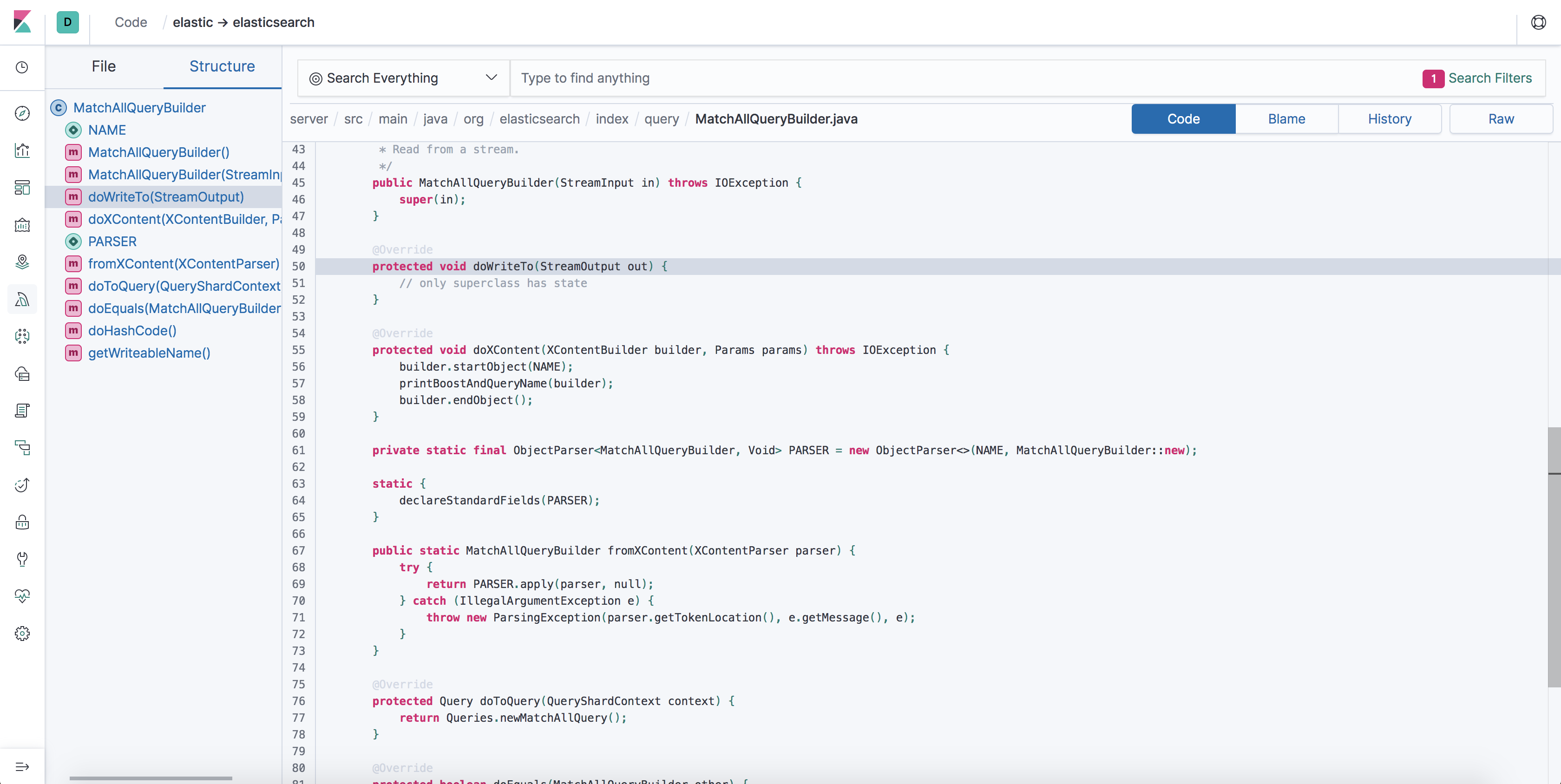
Task: Open the space selector D avatar
Action: [x=68, y=22]
